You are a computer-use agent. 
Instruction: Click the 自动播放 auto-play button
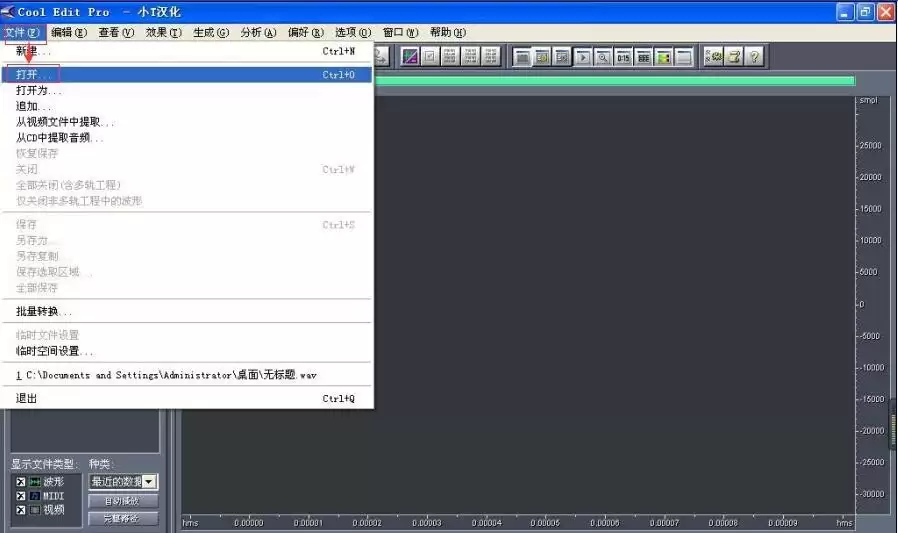pyautogui.click(x=123, y=501)
